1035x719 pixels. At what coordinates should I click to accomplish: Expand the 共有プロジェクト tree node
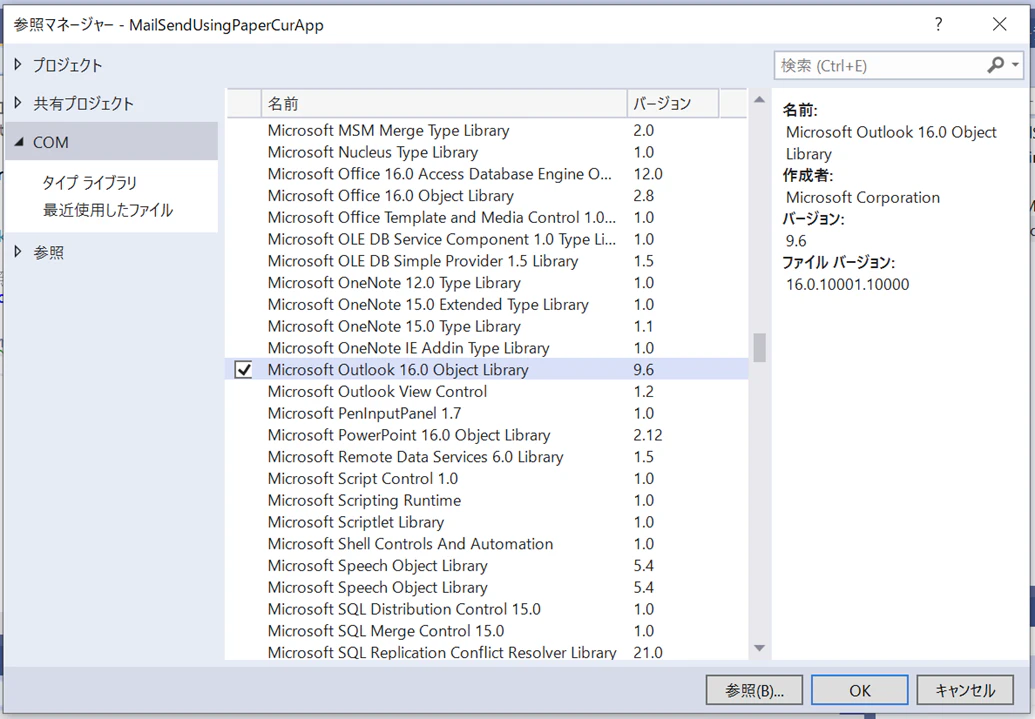[18, 102]
